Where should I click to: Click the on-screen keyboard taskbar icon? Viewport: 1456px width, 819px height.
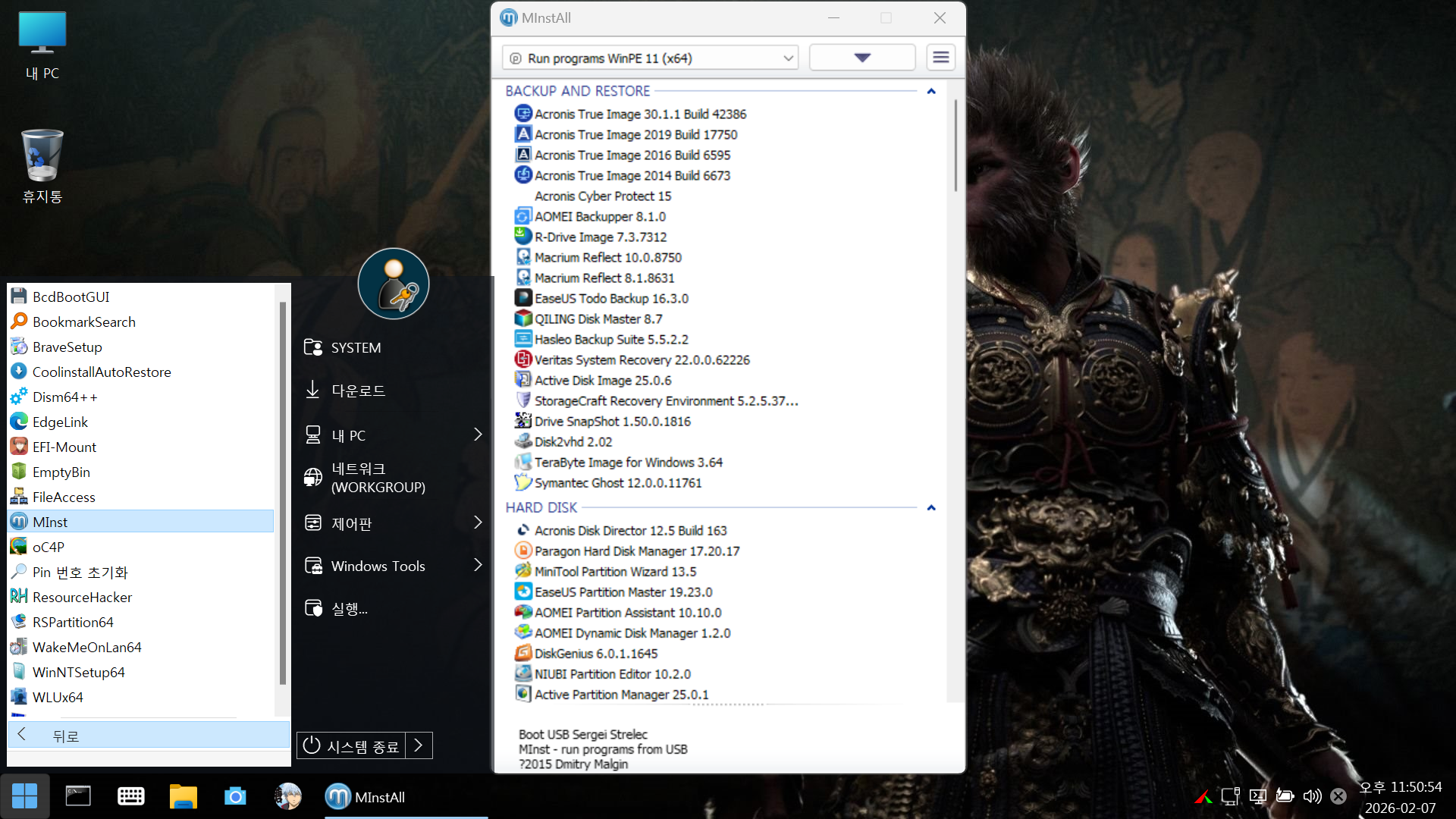pos(130,796)
